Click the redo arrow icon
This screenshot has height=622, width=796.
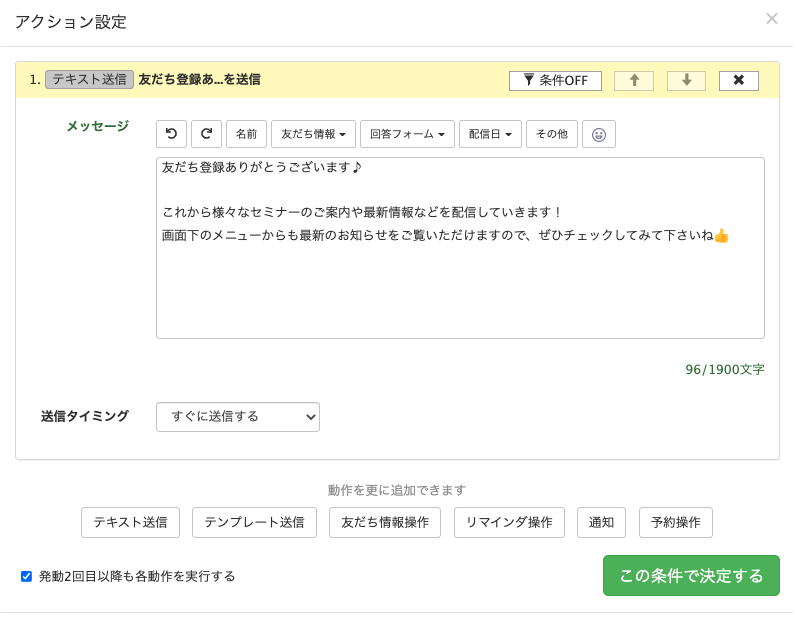pyautogui.click(x=206, y=134)
